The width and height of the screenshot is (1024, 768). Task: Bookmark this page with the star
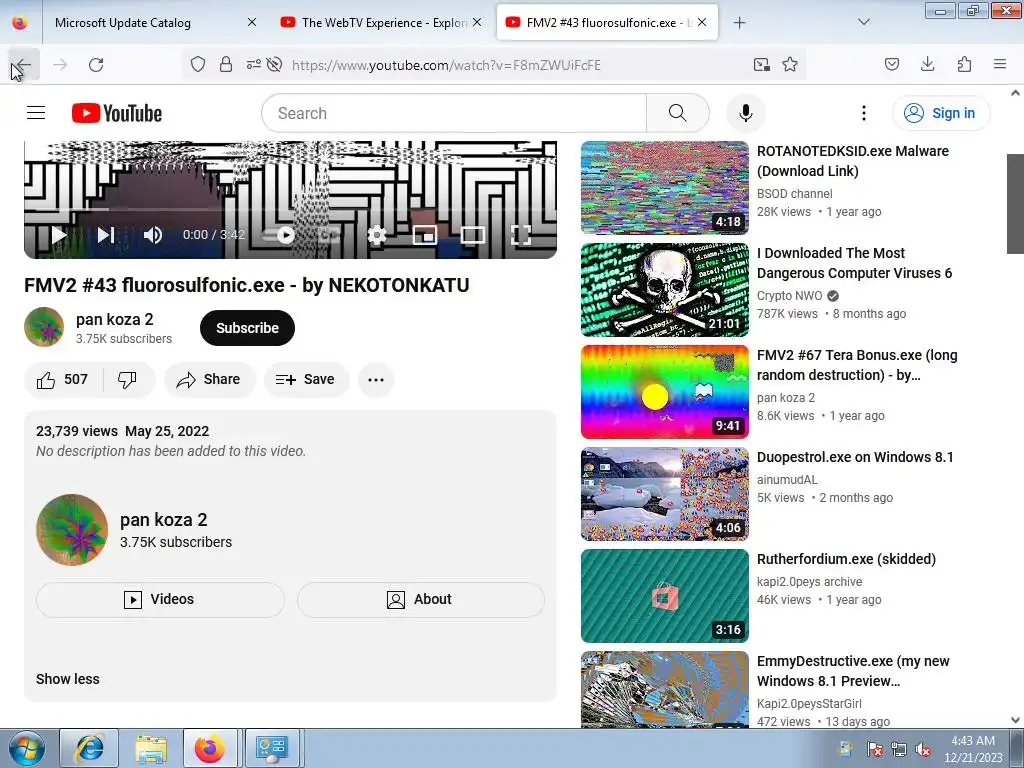790,64
